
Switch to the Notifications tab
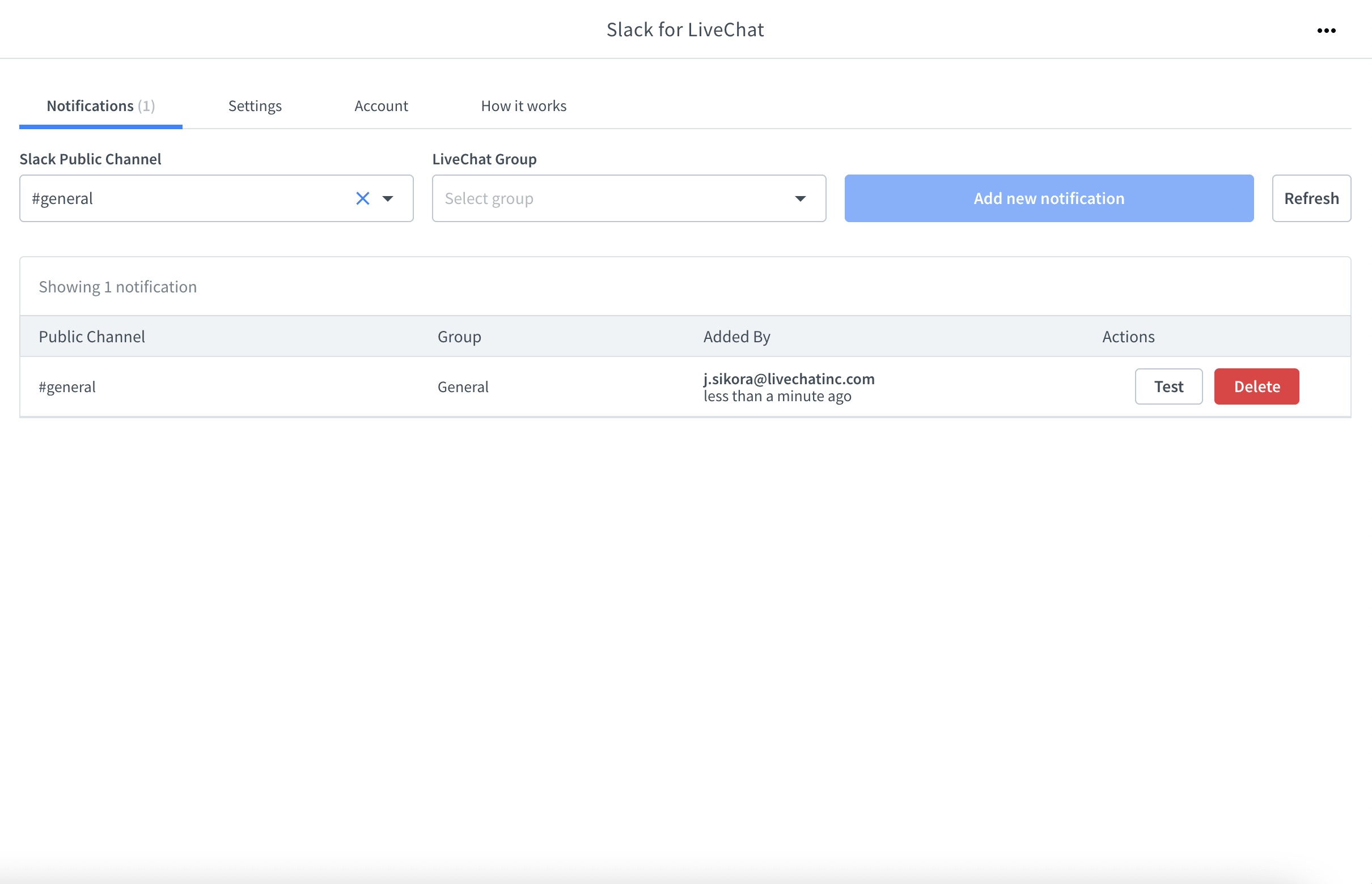[x=100, y=105]
